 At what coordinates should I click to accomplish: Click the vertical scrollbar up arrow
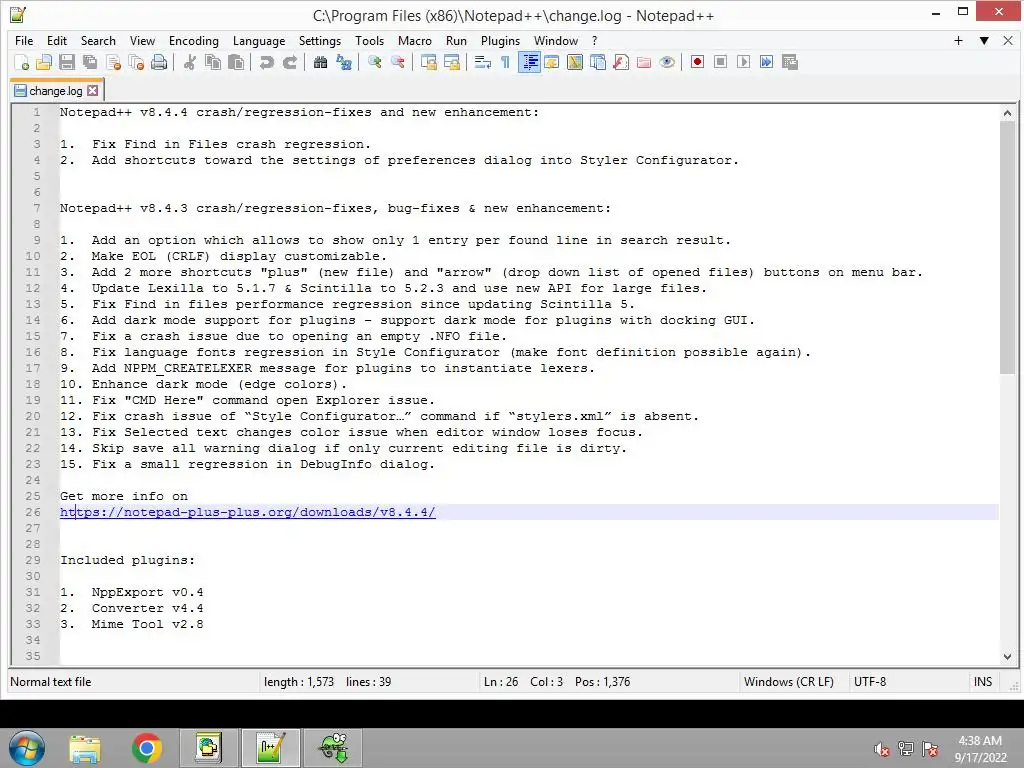1007,113
